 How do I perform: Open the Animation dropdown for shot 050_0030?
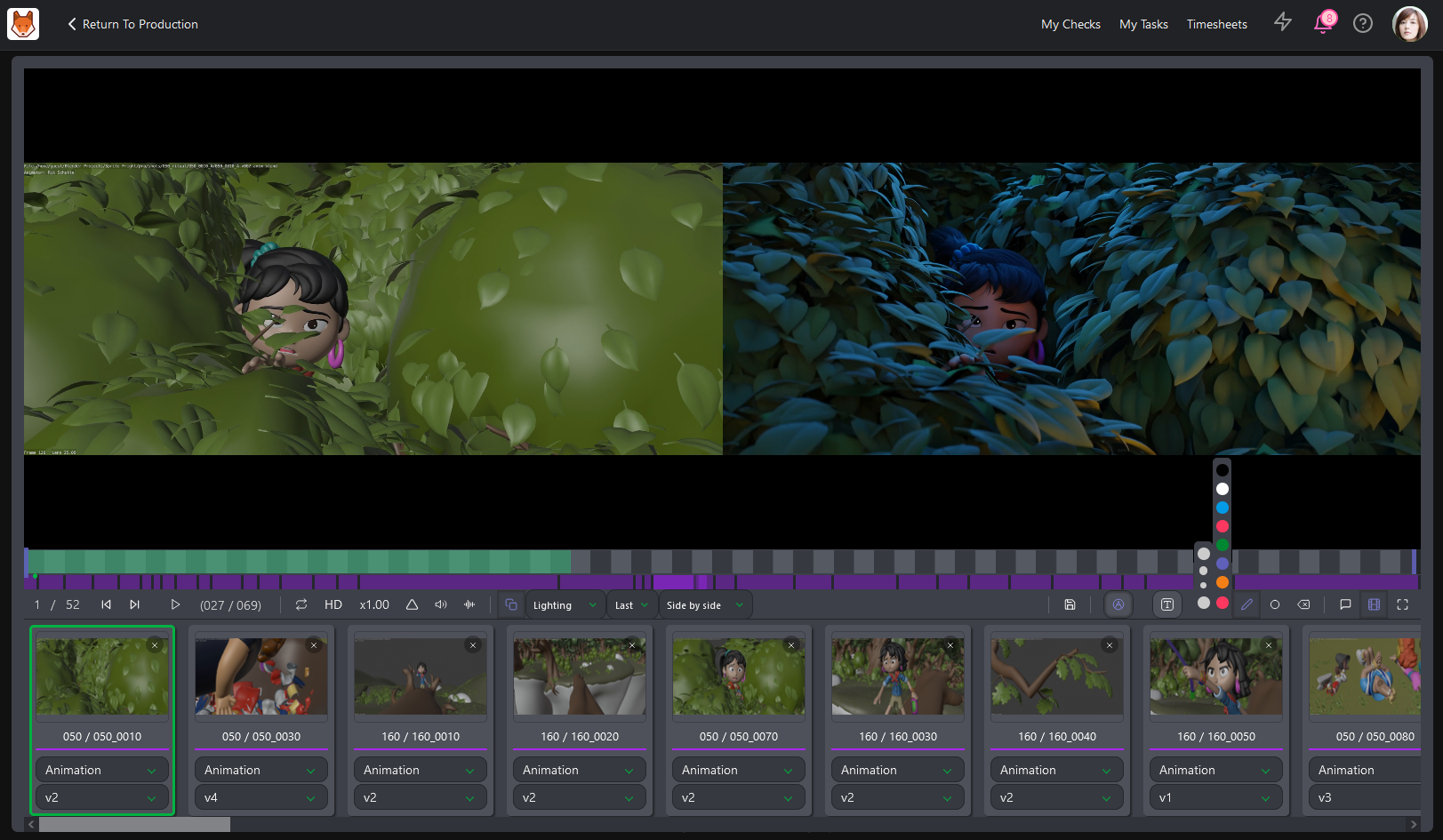click(x=261, y=770)
